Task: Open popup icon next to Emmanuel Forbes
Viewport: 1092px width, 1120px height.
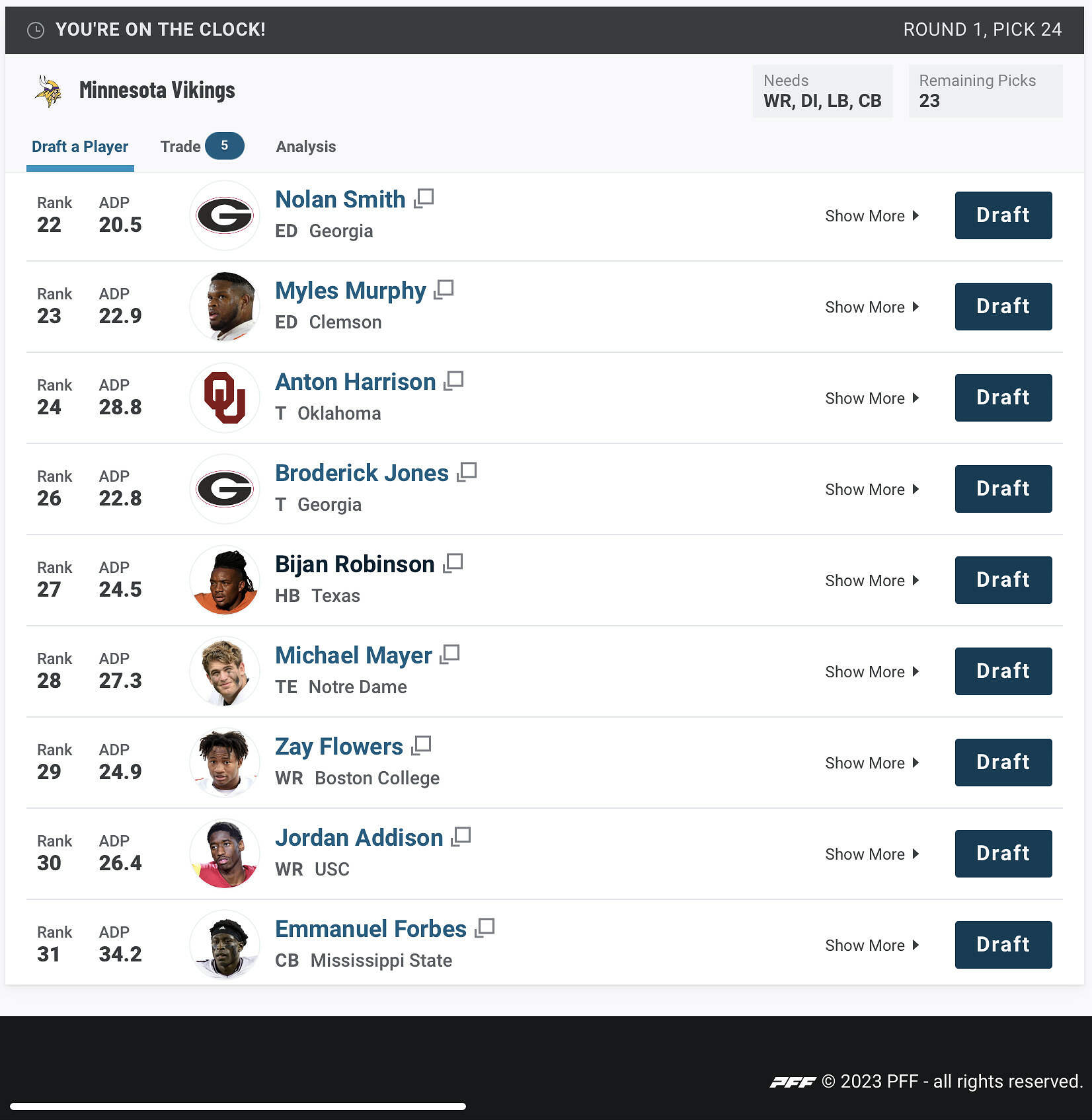Action: [485, 928]
